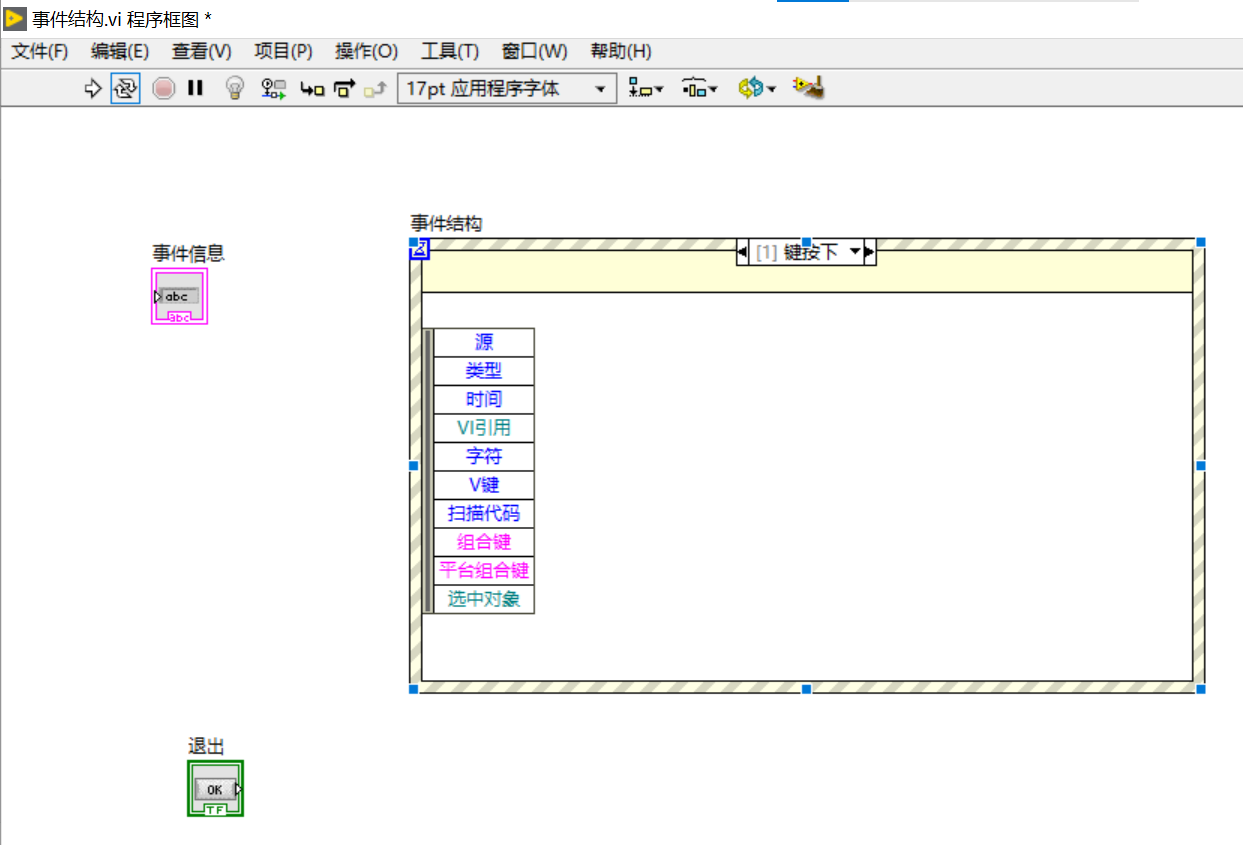Click the Step Into icon

click(x=312, y=89)
